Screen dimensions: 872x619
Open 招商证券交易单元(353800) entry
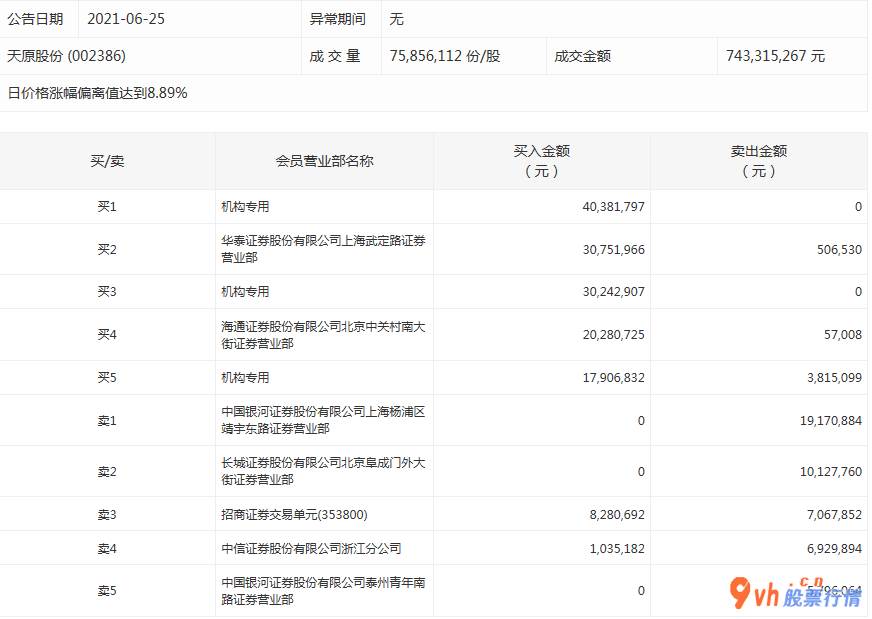point(294,514)
